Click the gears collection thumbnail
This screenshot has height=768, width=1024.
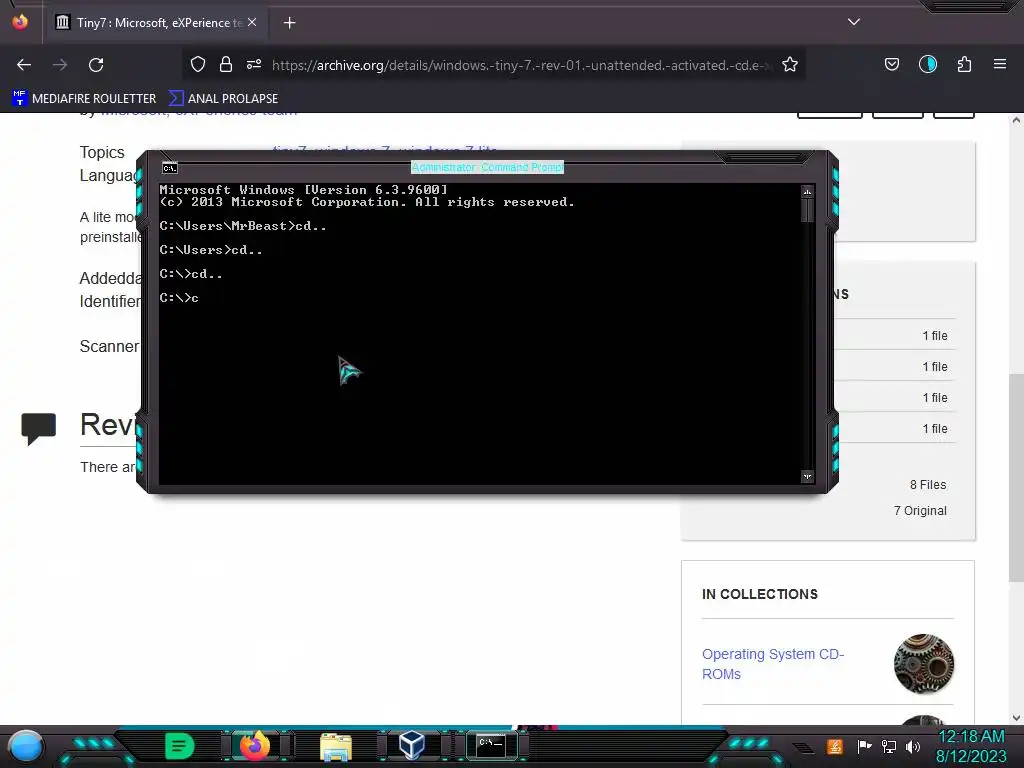point(923,664)
